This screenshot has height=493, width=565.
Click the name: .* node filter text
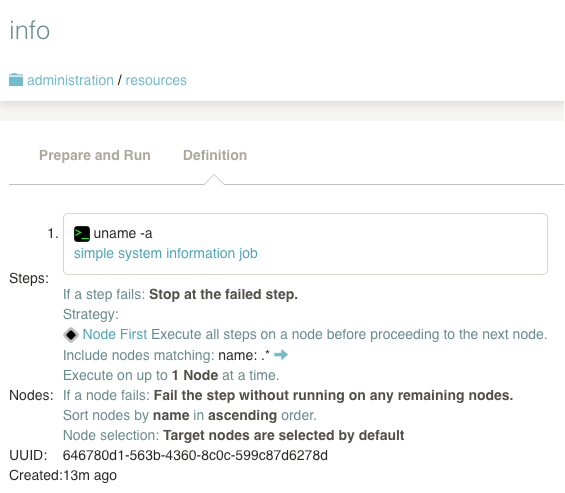coord(244,355)
